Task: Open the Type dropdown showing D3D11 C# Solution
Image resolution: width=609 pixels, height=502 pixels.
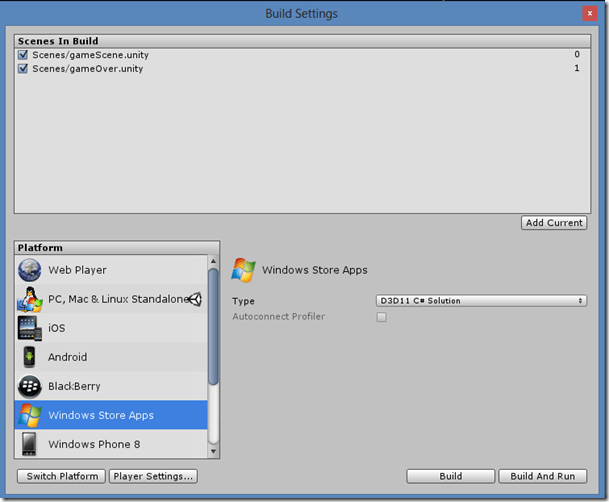Action: pos(481,300)
